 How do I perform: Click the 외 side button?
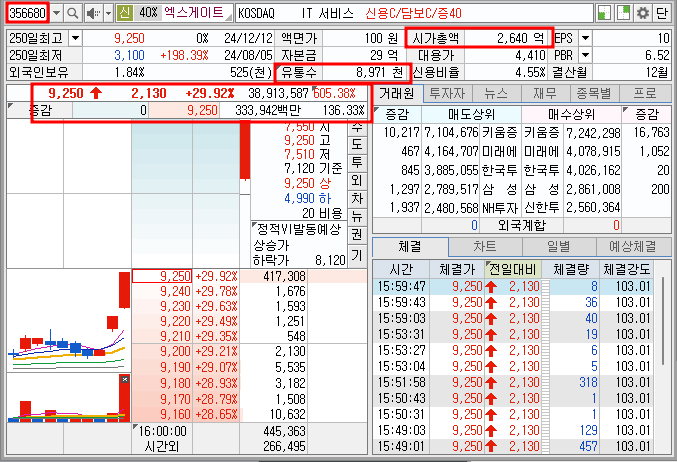[357, 181]
